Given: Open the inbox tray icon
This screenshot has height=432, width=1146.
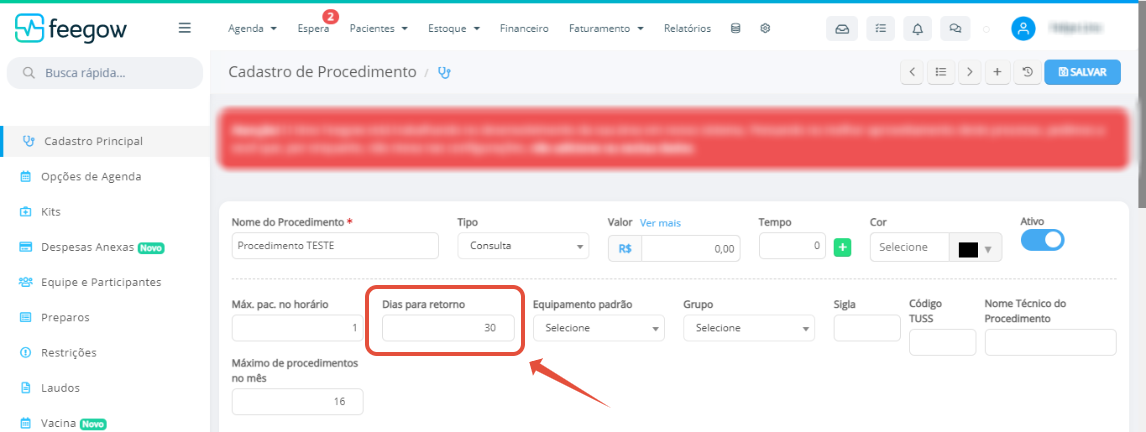Looking at the screenshot, I should pos(842,29).
